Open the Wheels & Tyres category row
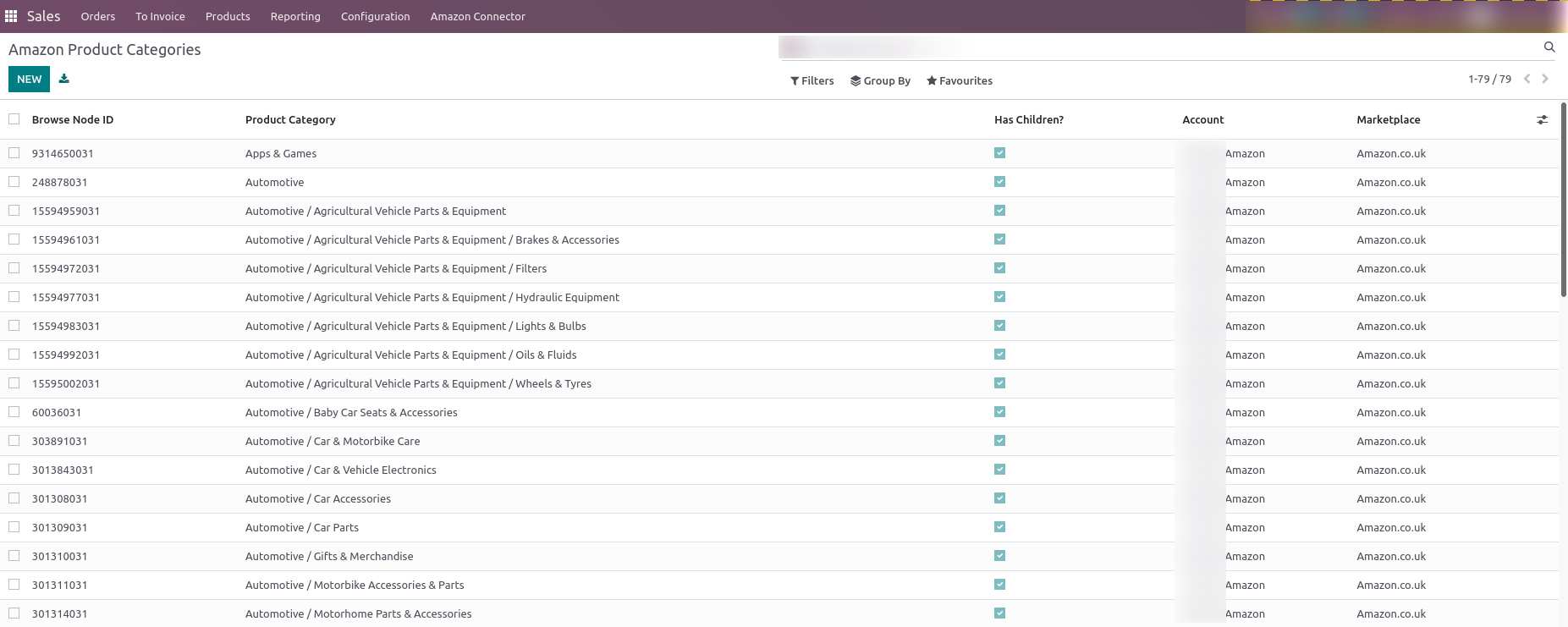 coord(418,384)
